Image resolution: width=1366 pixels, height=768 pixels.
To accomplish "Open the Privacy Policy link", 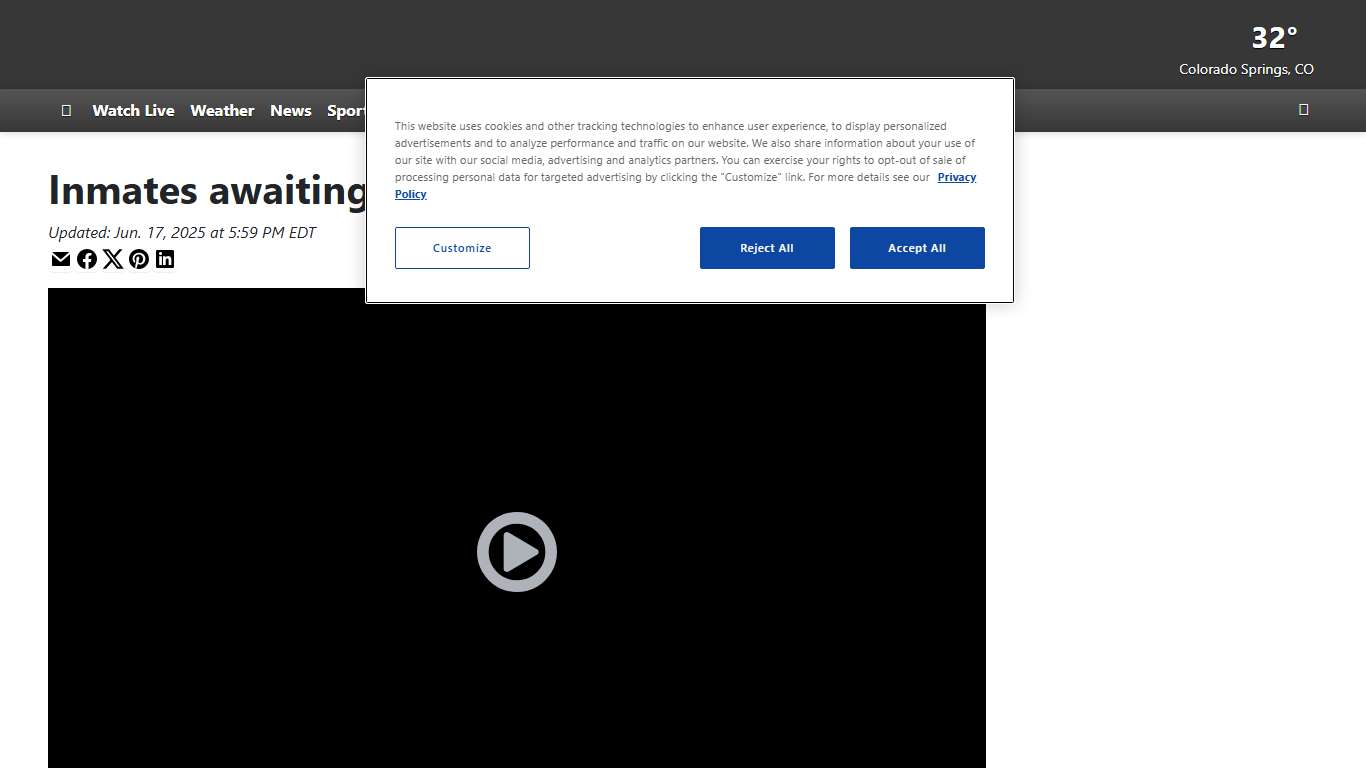I will click(x=956, y=177).
